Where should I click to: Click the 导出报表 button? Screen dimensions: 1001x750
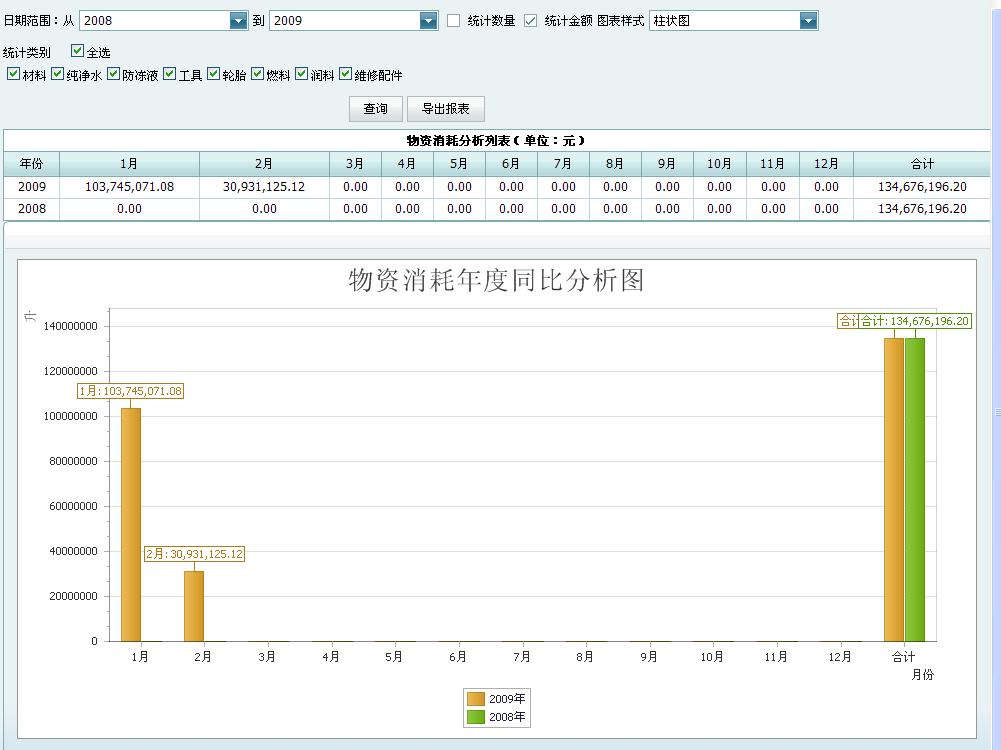445,109
